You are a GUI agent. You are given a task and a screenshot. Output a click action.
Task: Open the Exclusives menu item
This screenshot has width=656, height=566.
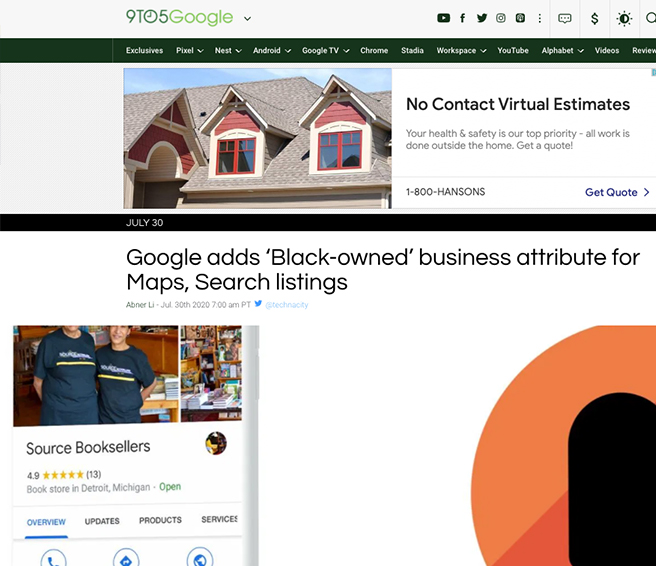pyautogui.click(x=144, y=51)
